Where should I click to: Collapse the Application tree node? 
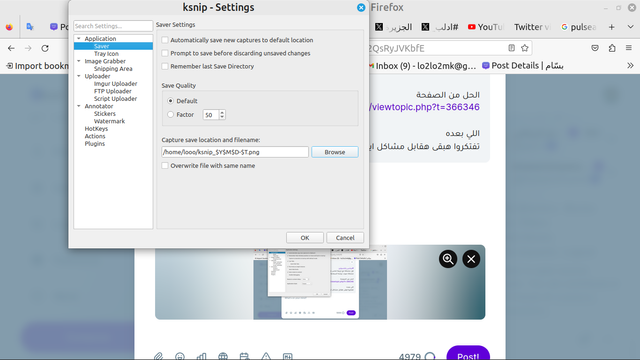(79, 38)
